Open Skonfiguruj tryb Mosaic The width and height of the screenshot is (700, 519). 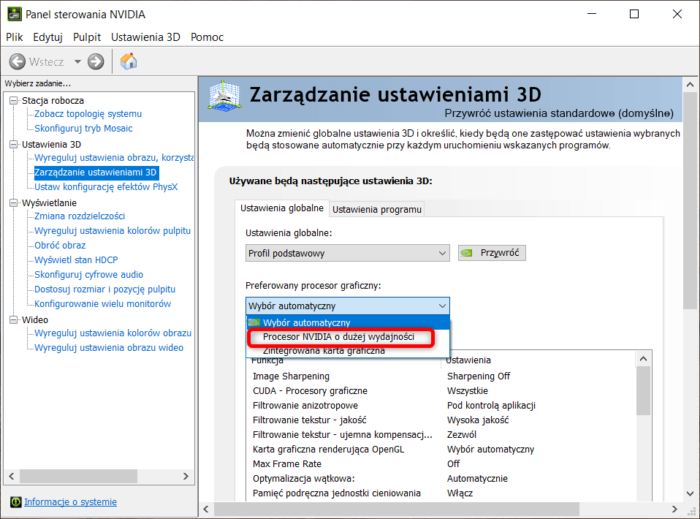tap(83, 129)
